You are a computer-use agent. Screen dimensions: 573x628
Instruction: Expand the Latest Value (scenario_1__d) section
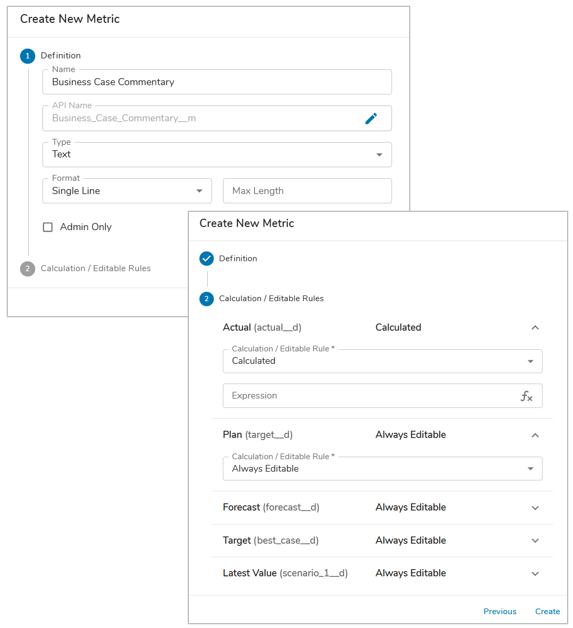[535, 574]
